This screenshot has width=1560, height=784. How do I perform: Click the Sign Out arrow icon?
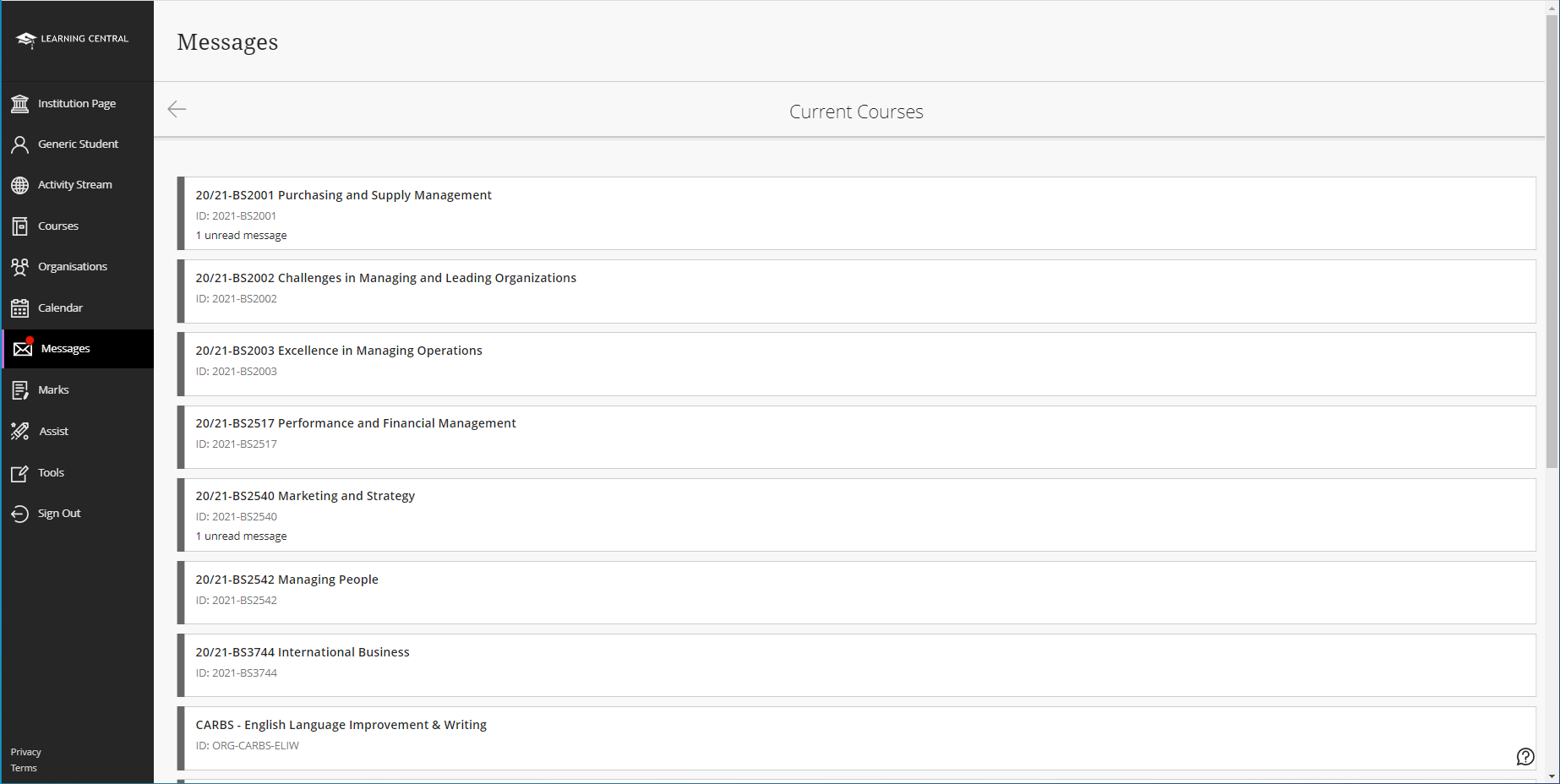pyautogui.click(x=20, y=513)
